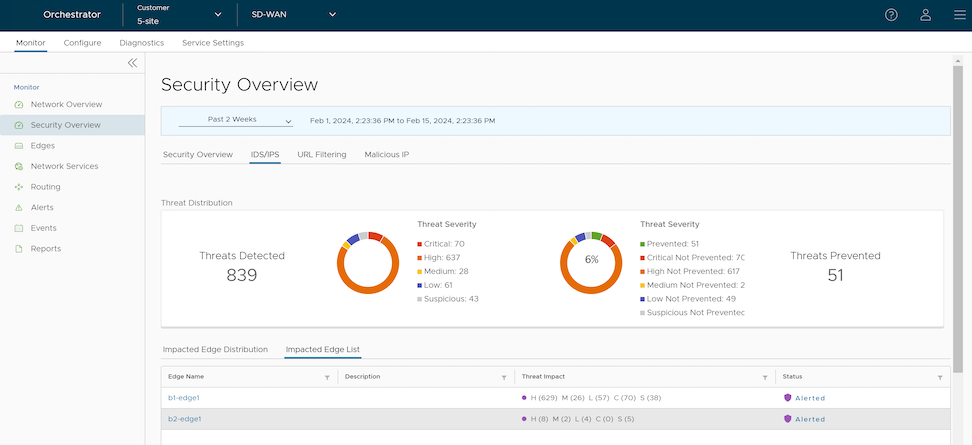Open the b2-edge1 edge link
The width and height of the screenshot is (972, 445).
(185, 419)
